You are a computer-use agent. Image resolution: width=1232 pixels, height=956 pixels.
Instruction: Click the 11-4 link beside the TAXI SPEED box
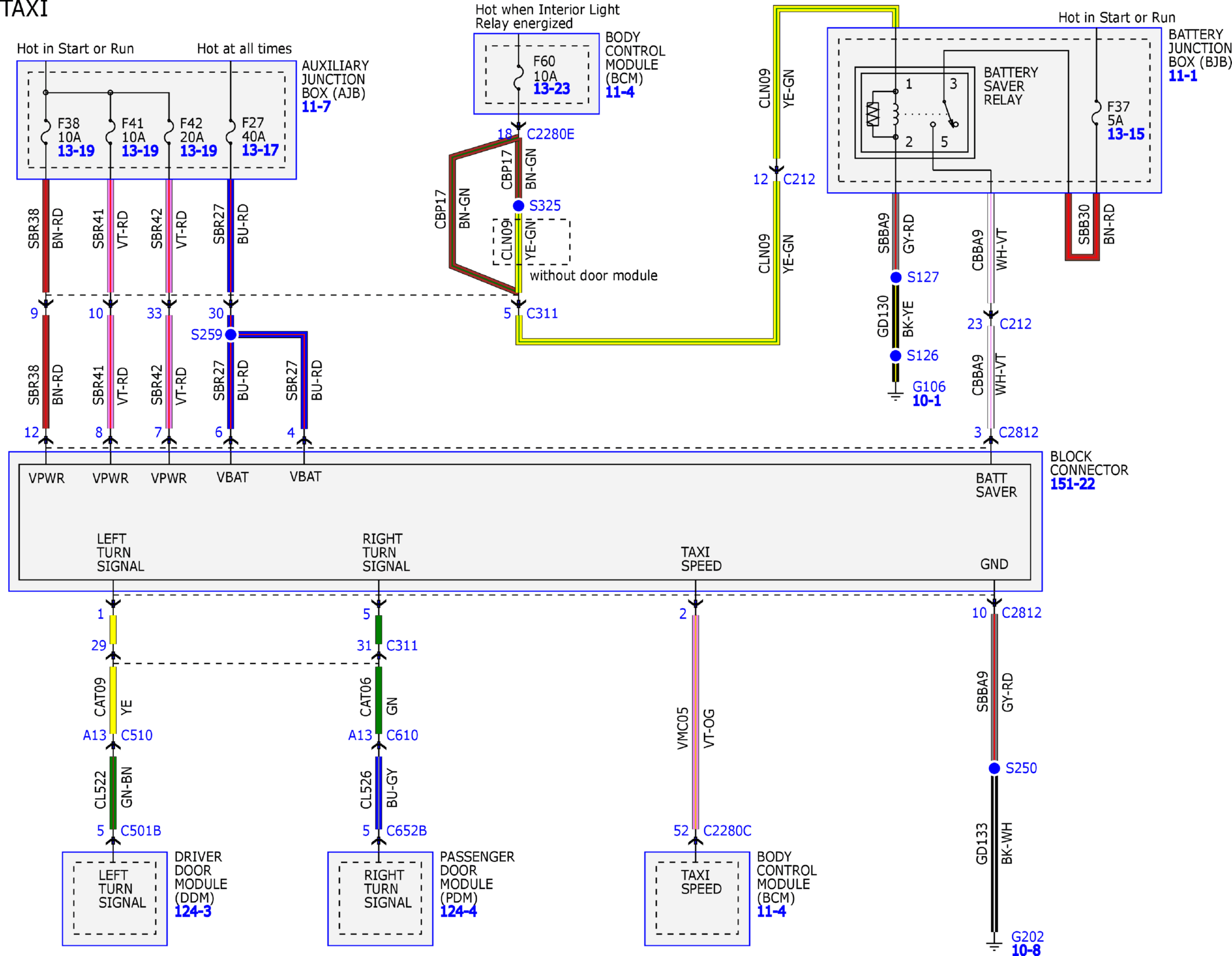coord(771,911)
